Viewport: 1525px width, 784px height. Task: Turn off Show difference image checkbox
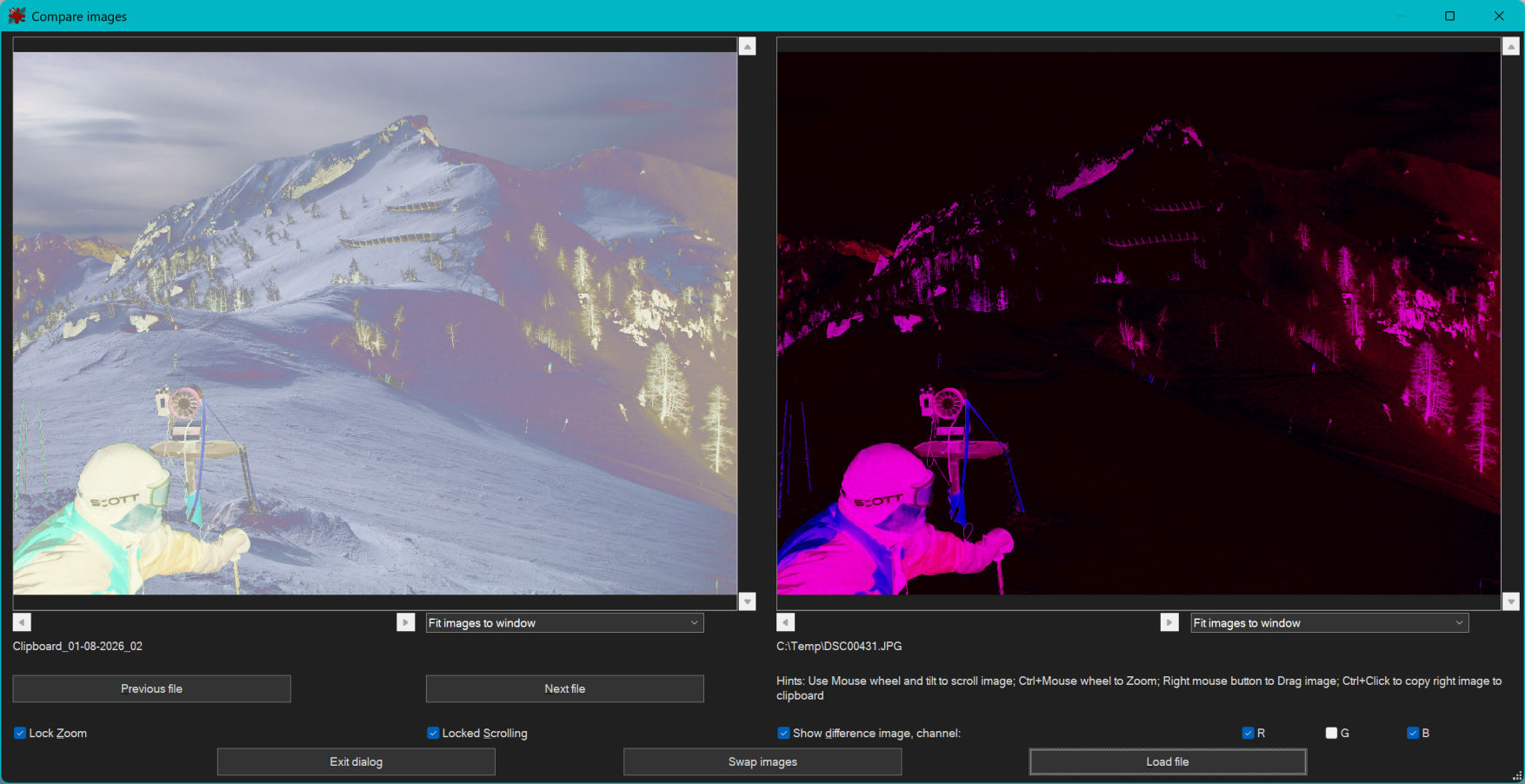[x=783, y=733]
